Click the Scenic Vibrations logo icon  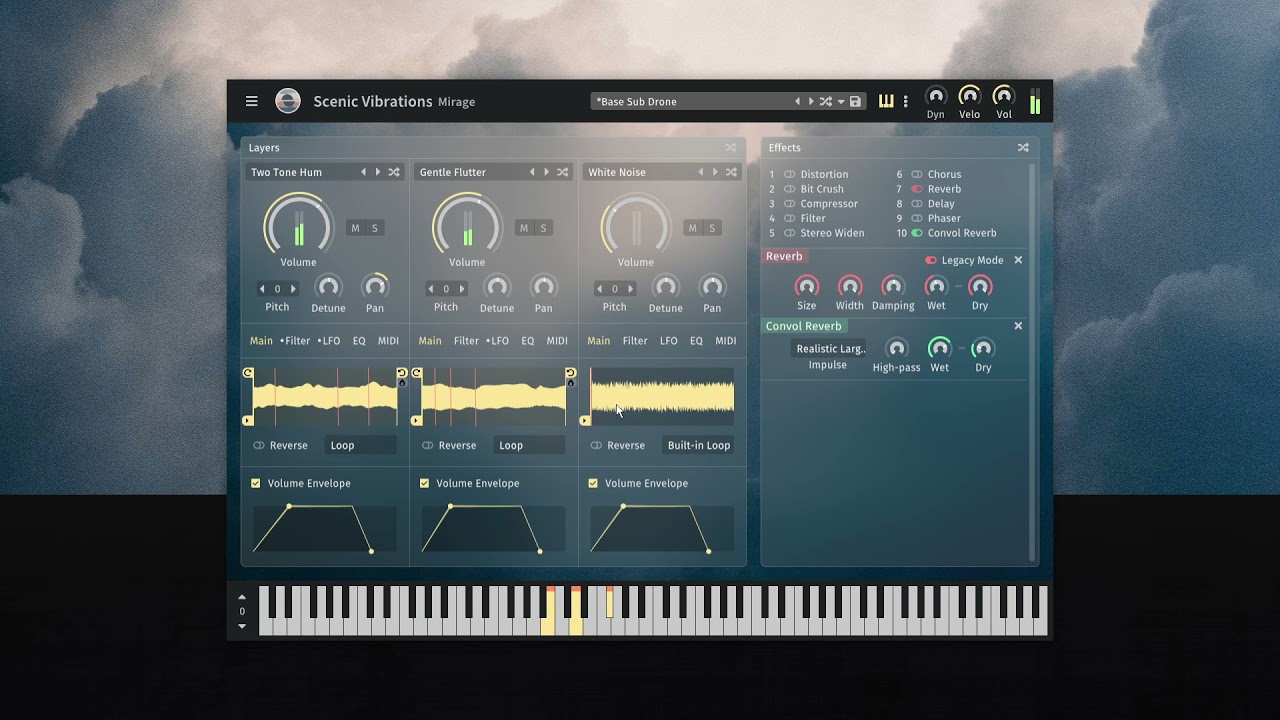pos(288,101)
